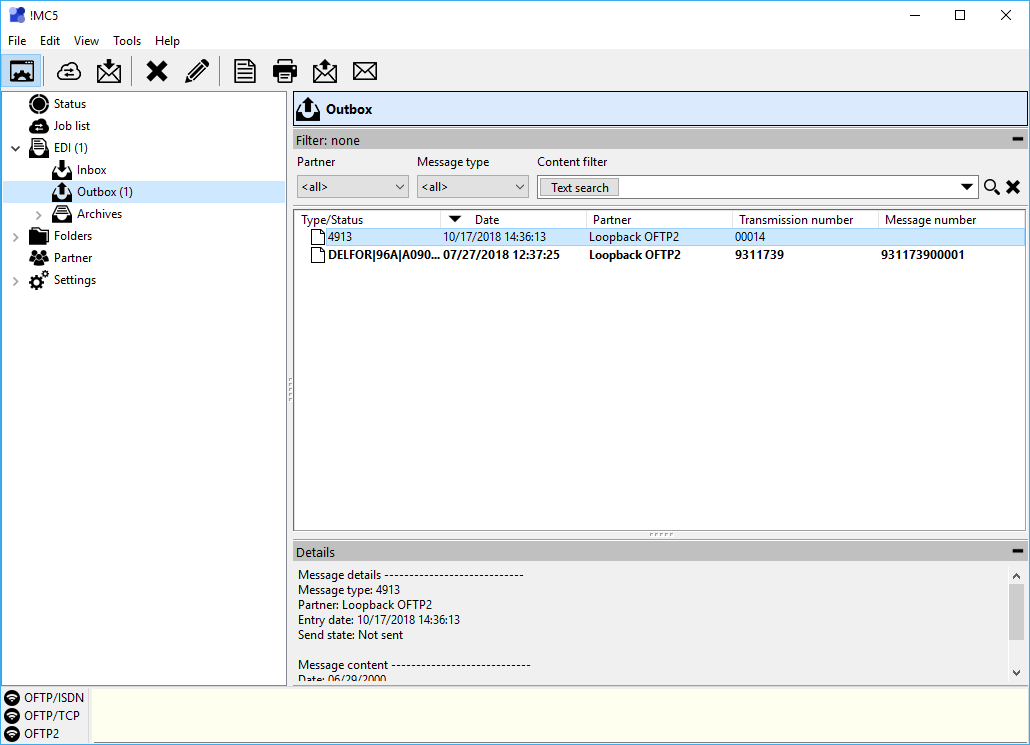The height and width of the screenshot is (745, 1030).
Task: Click transmission number 00014
Action: pos(750,237)
